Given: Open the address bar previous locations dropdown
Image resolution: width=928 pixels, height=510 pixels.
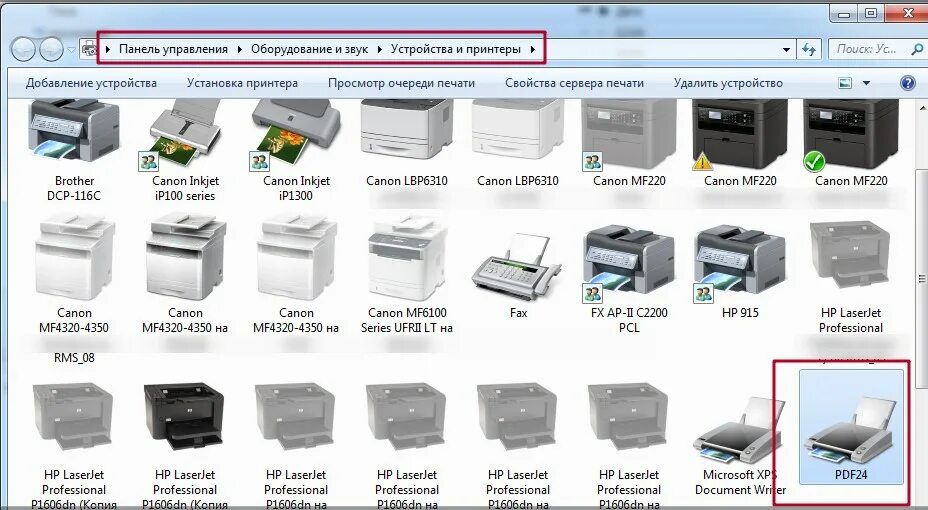Looking at the screenshot, I should [786, 50].
